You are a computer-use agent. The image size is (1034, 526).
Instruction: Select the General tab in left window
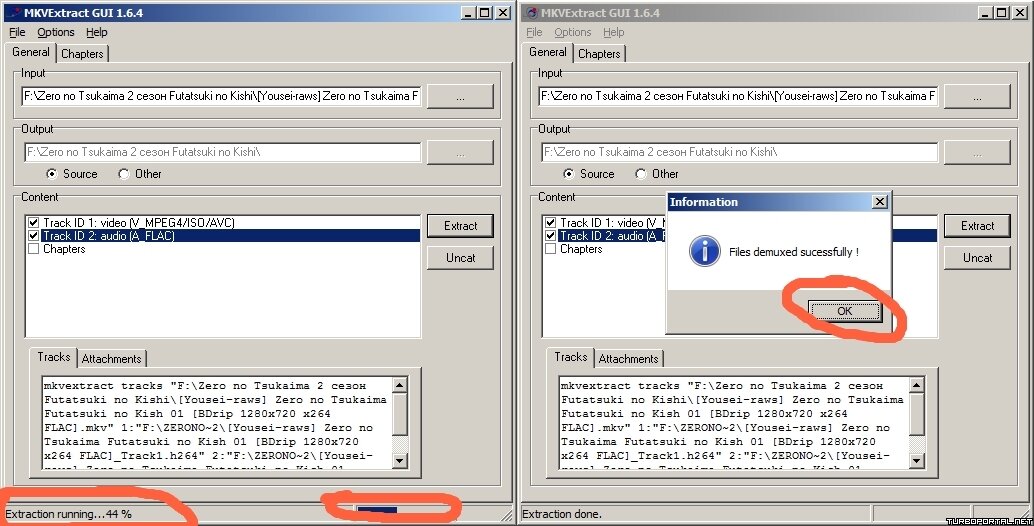click(x=30, y=52)
